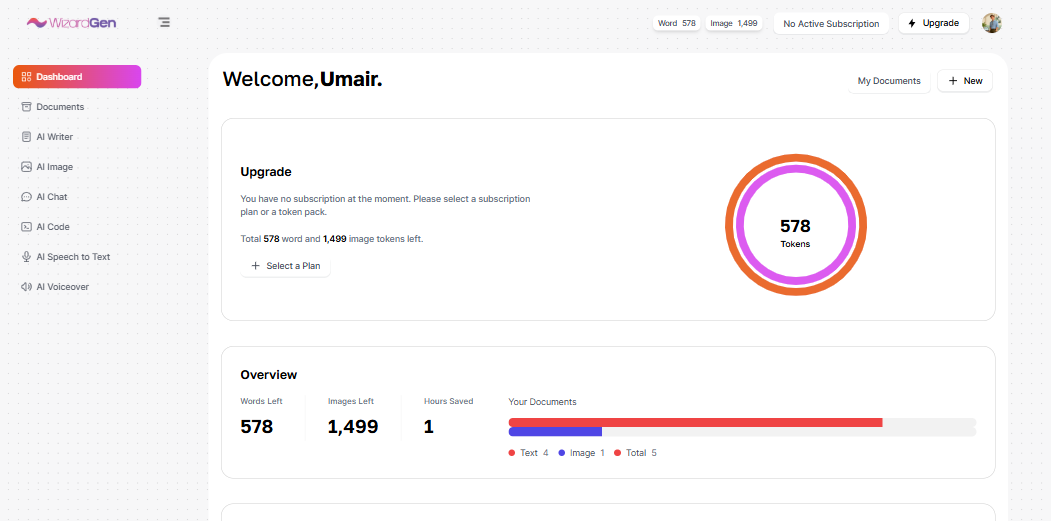
Task: Click the No Active Subscription badge
Action: [x=831, y=23]
